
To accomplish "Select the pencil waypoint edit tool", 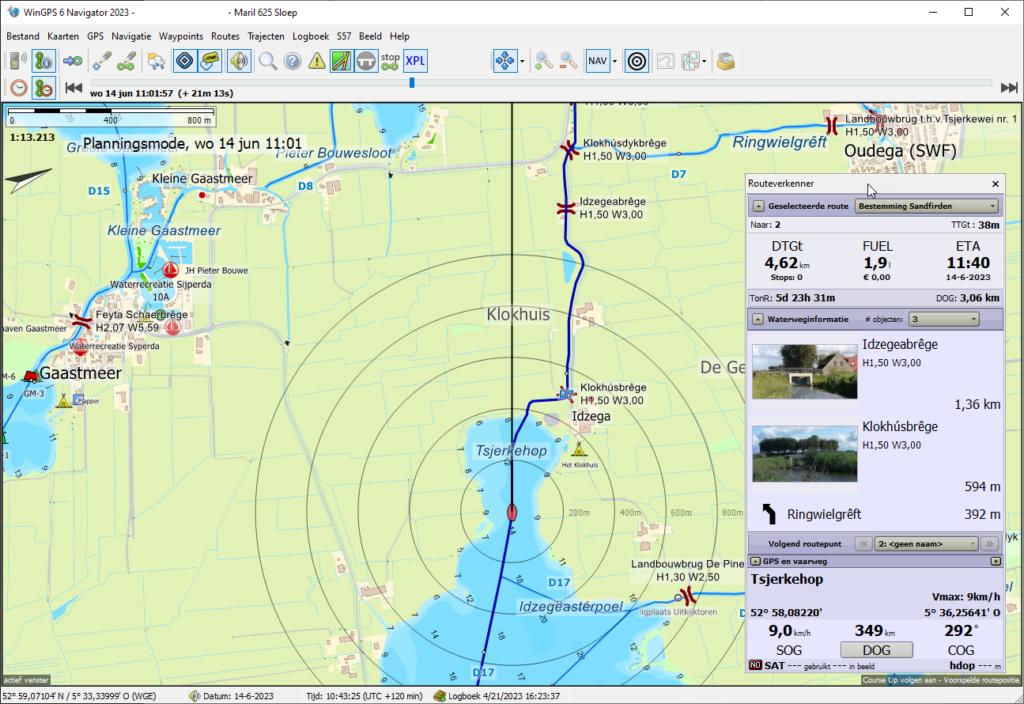I will pyautogui.click(x=101, y=61).
